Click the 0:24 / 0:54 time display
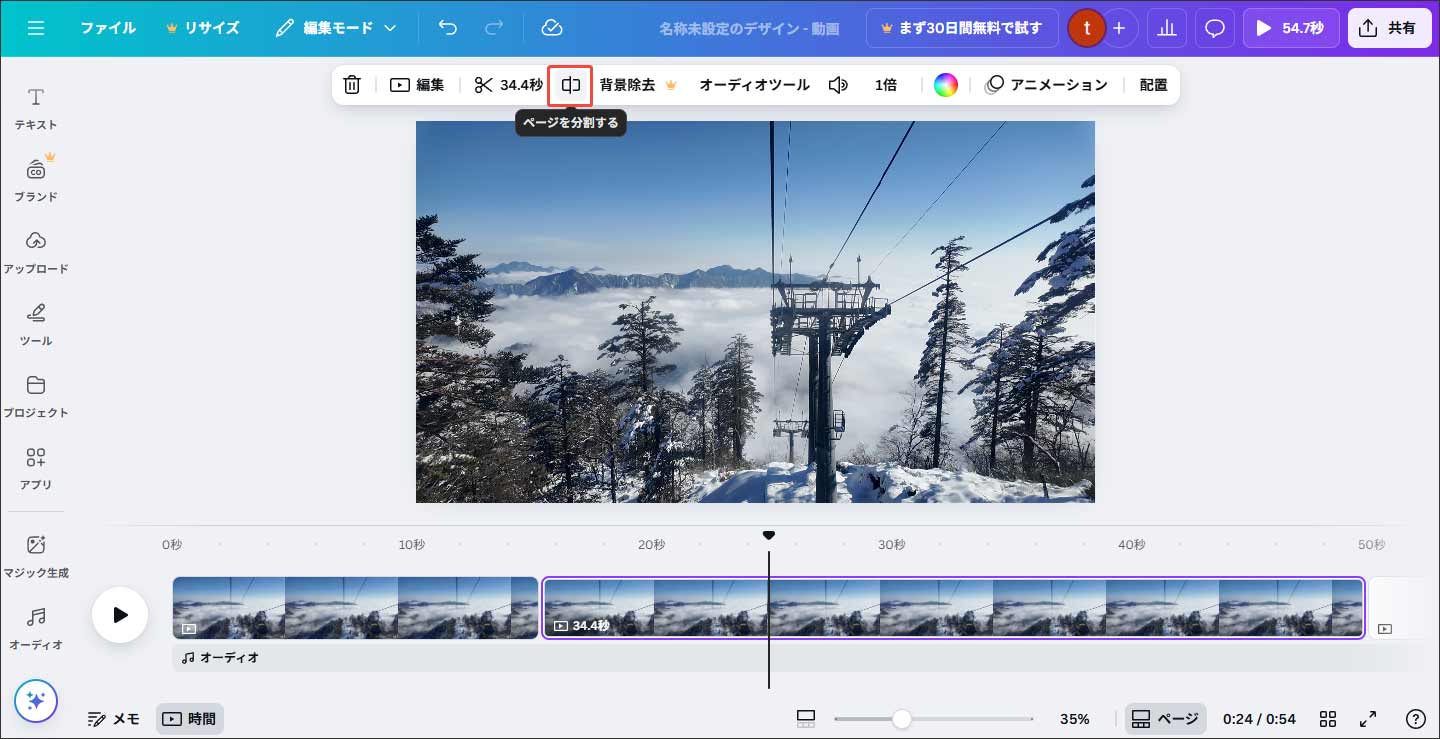1440x739 pixels. pyautogui.click(x=1259, y=718)
